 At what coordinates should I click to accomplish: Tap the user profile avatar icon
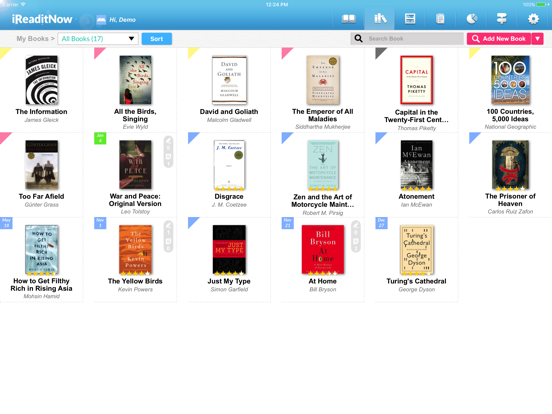pos(101,20)
